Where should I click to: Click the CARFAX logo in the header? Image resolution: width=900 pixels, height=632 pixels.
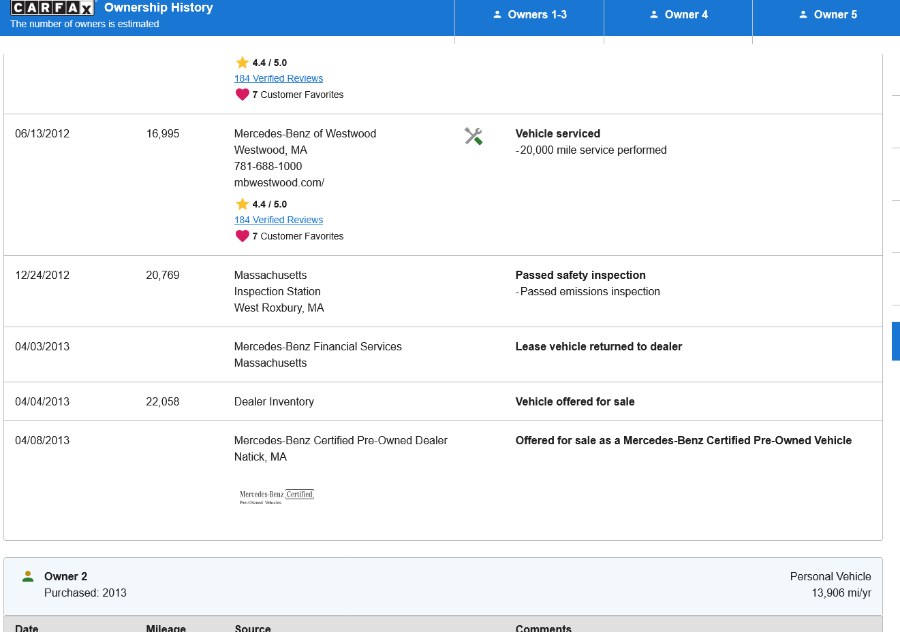tap(52, 8)
